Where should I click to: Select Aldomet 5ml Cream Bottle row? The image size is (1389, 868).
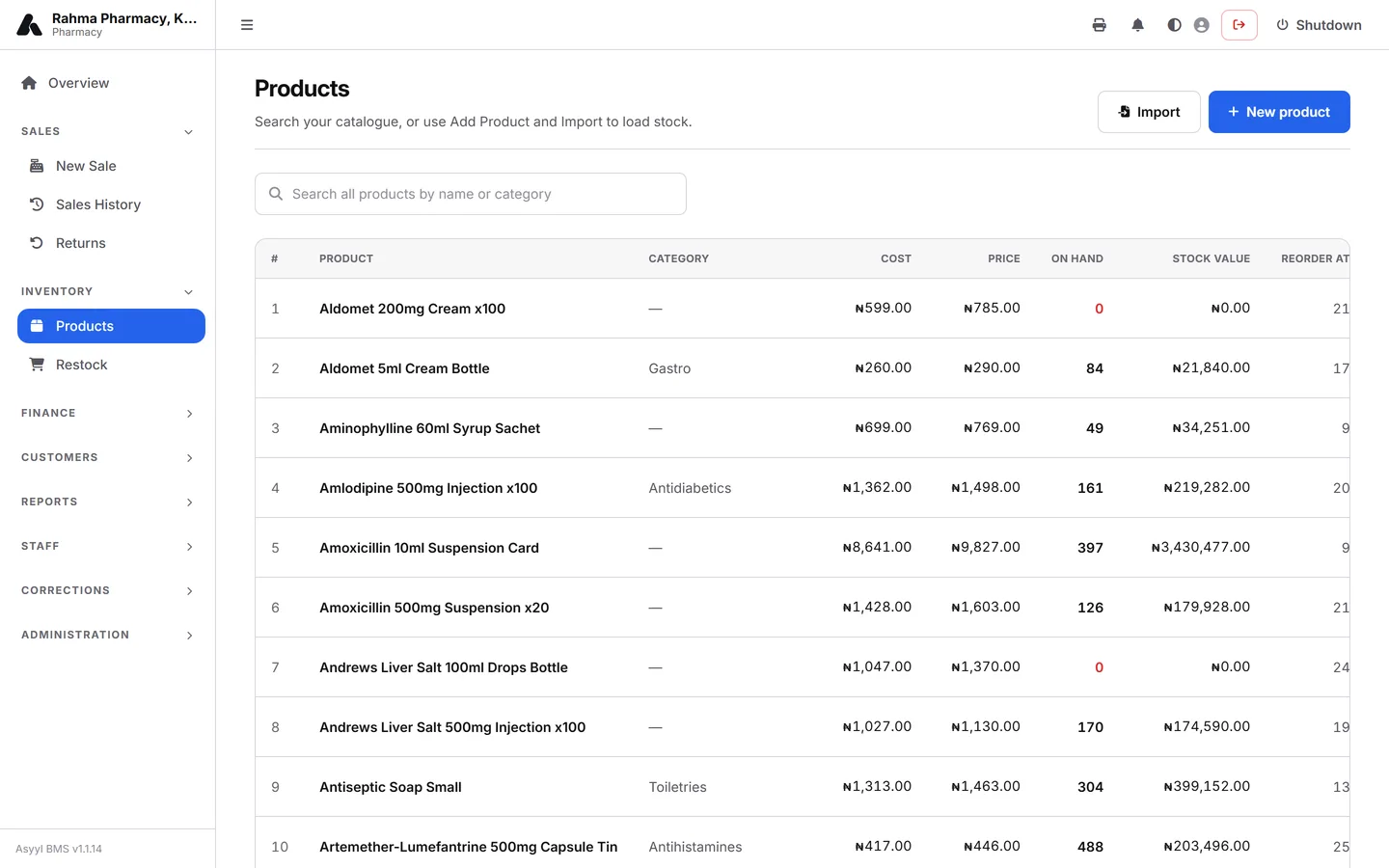803,368
